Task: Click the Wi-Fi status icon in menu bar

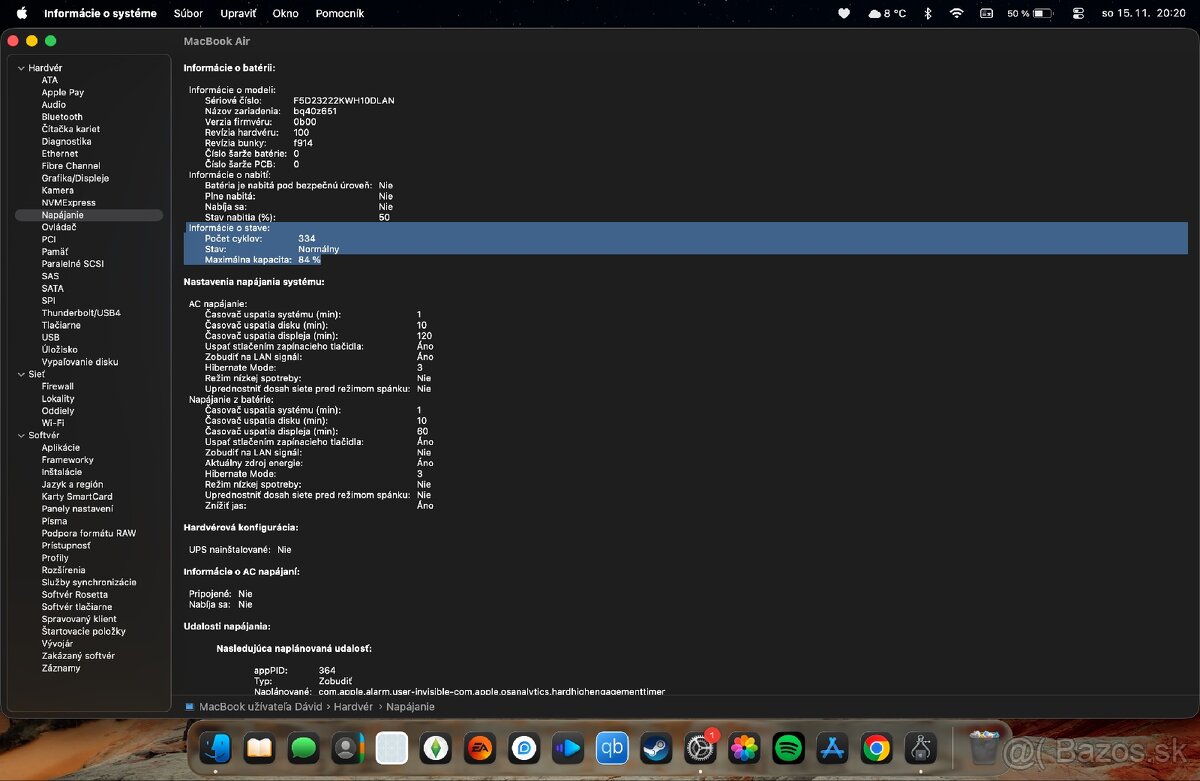Action: point(956,14)
